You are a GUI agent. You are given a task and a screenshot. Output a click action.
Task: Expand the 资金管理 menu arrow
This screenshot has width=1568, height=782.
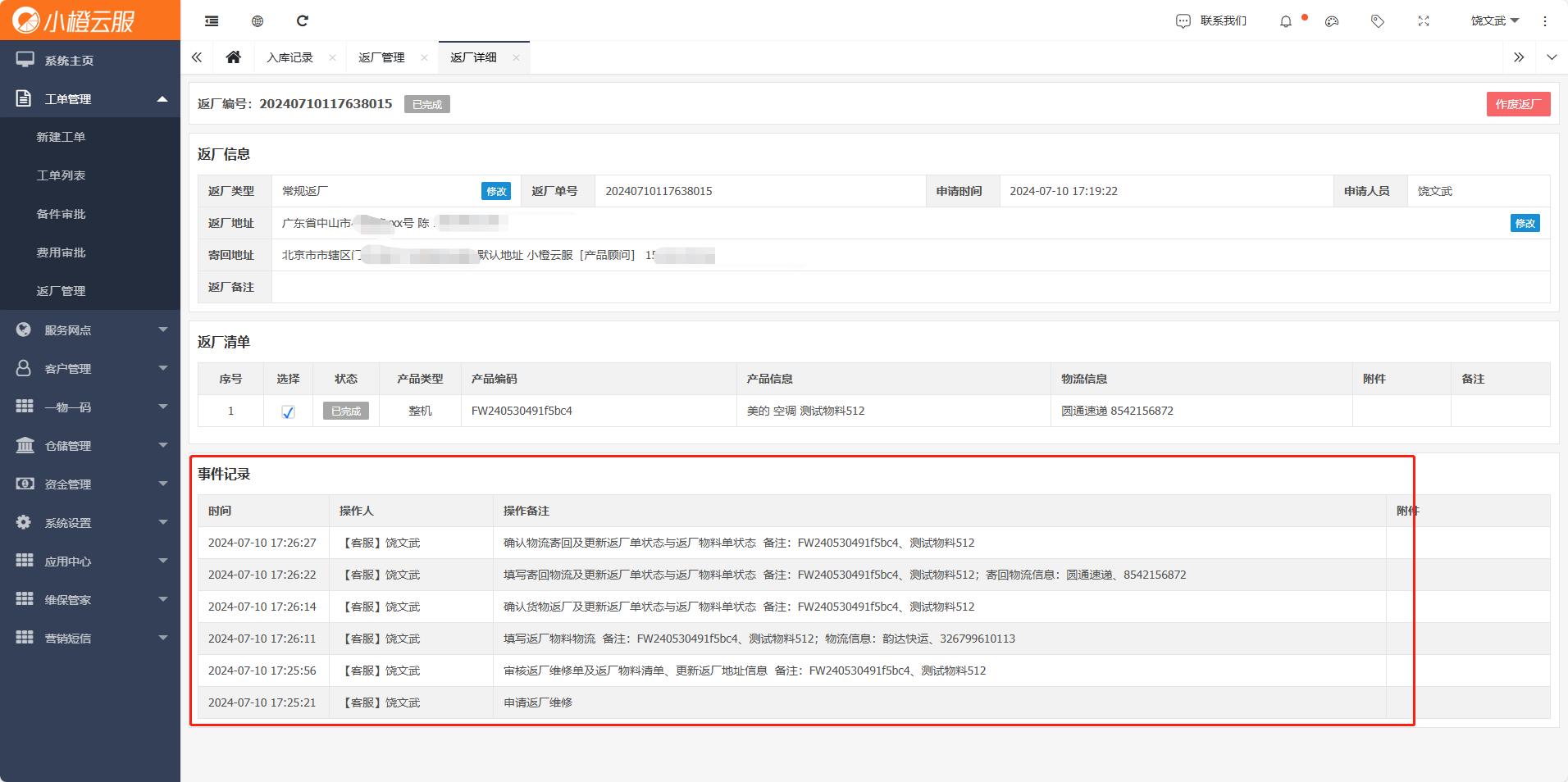[162, 484]
